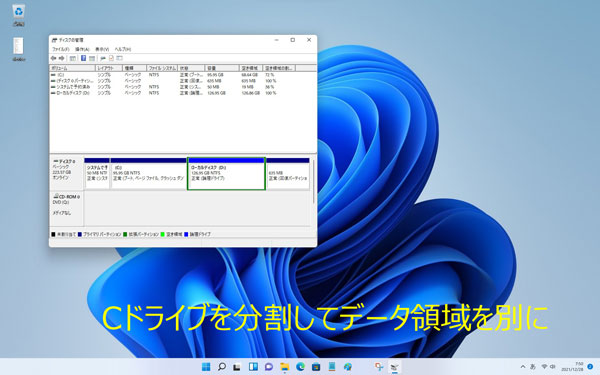Click the show/hide console tree toolbar icon

tap(73, 58)
